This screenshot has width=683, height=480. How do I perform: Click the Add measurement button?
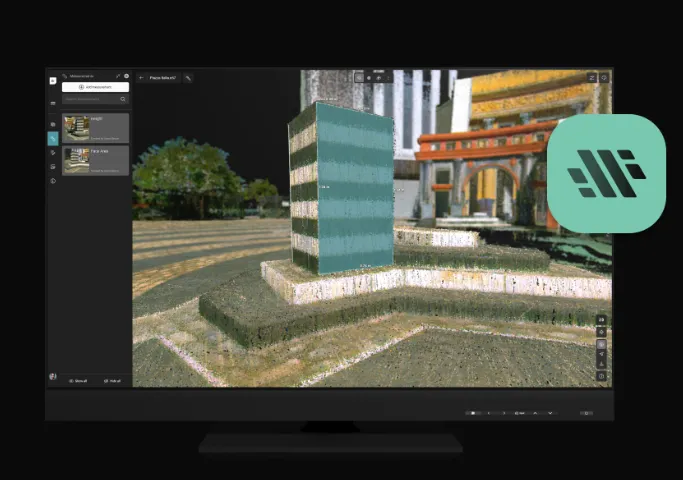point(95,87)
